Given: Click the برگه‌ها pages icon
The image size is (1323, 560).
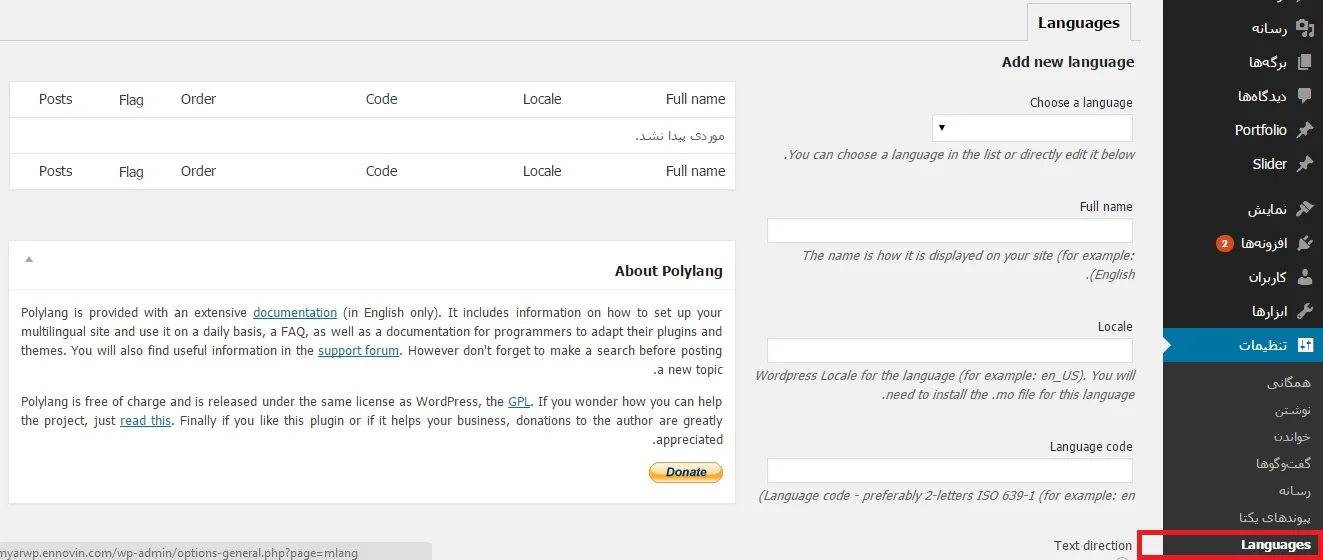Looking at the screenshot, I should 1304,62.
